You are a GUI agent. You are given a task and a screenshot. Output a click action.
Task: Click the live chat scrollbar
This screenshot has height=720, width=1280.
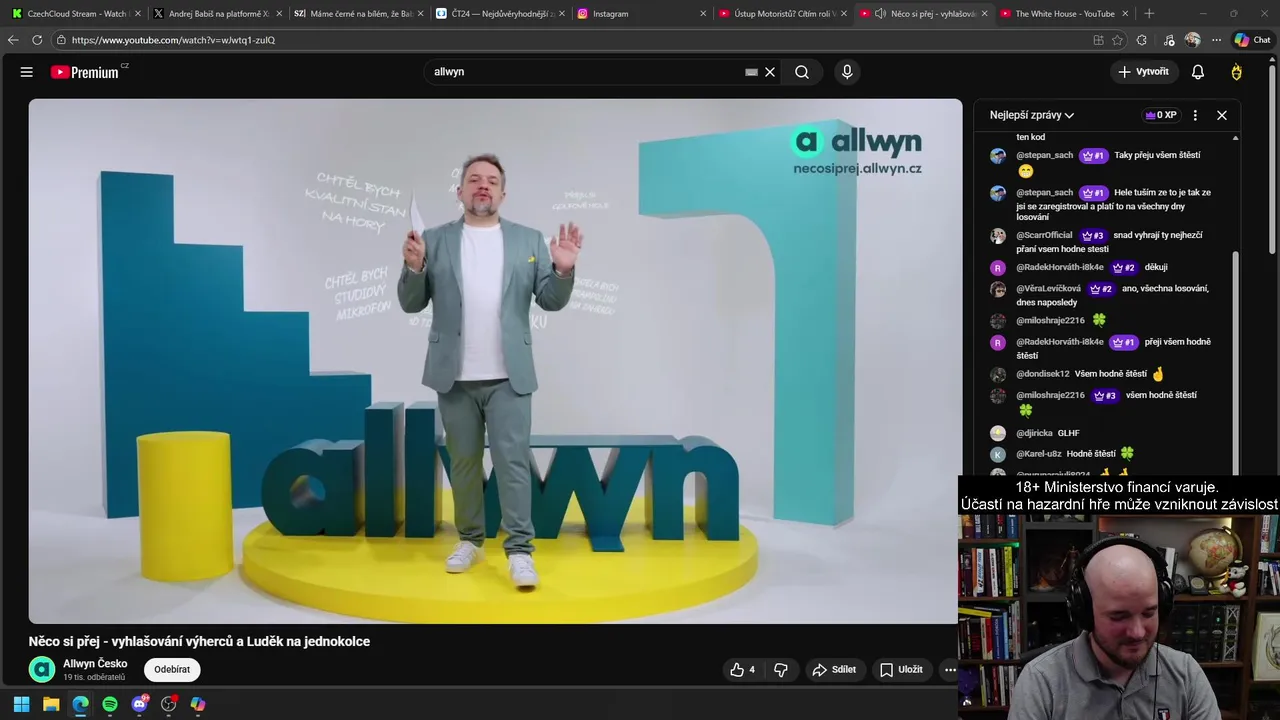[1236, 365]
